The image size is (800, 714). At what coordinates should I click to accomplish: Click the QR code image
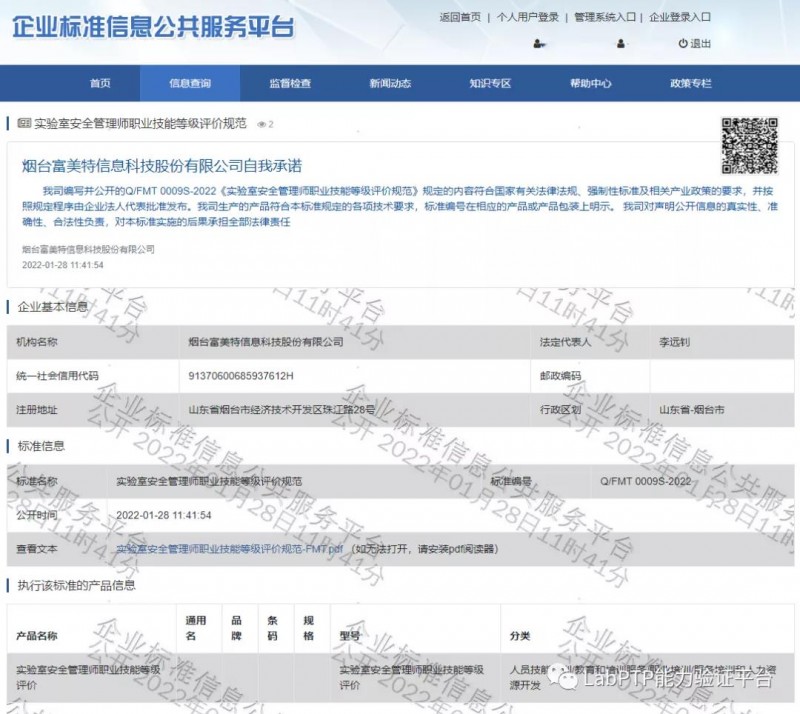(749, 145)
